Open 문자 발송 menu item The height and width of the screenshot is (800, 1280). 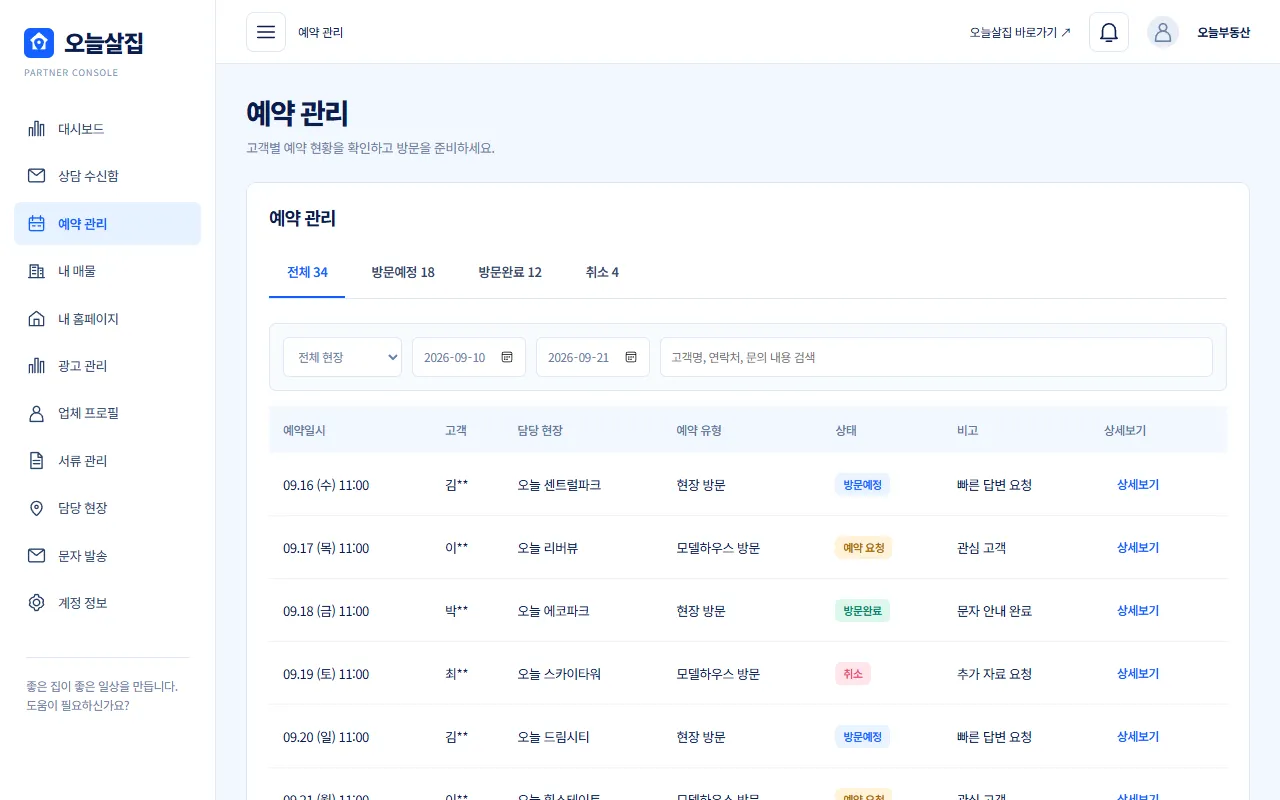click(x=107, y=556)
